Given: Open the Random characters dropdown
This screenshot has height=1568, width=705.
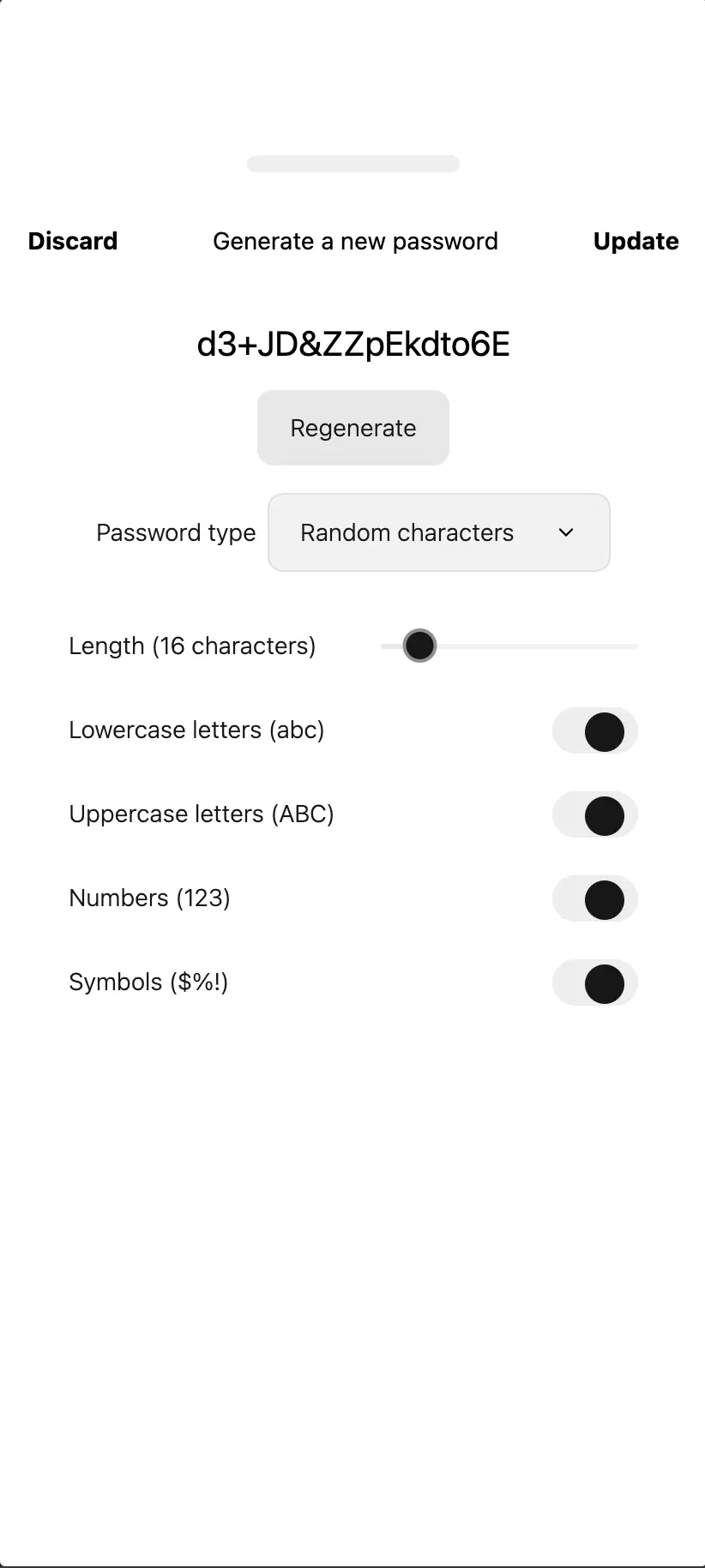Looking at the screenshot, I should (x=439, y=532).
